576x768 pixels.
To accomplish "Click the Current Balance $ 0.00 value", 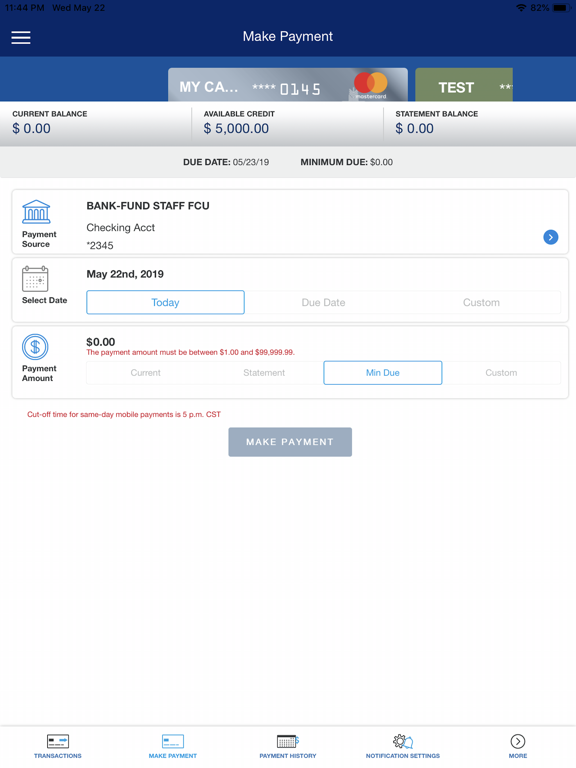I will click(31, 128).
